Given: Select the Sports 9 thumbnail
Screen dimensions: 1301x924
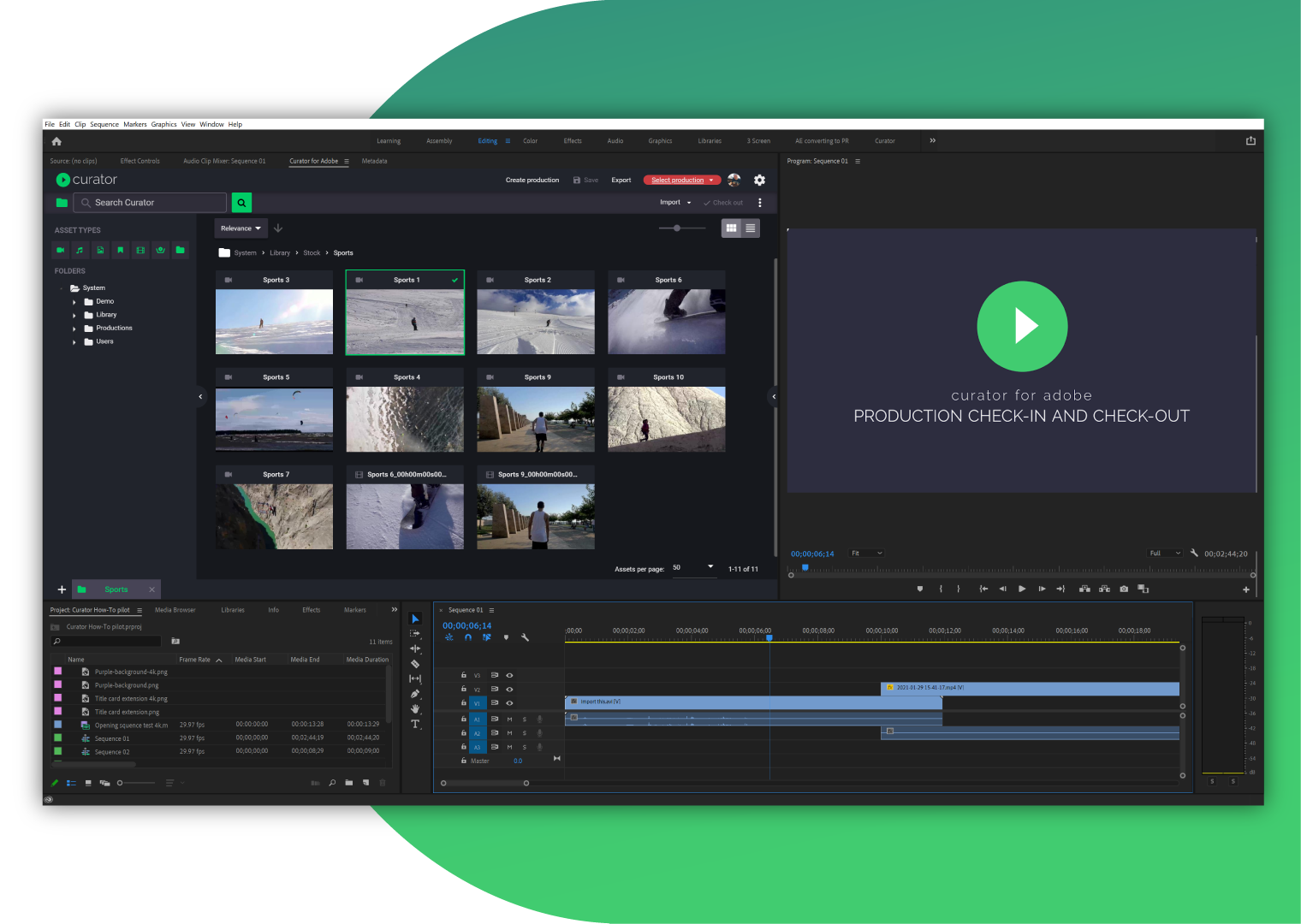Looking at the screenshot, I should click(x=536, y=411).
